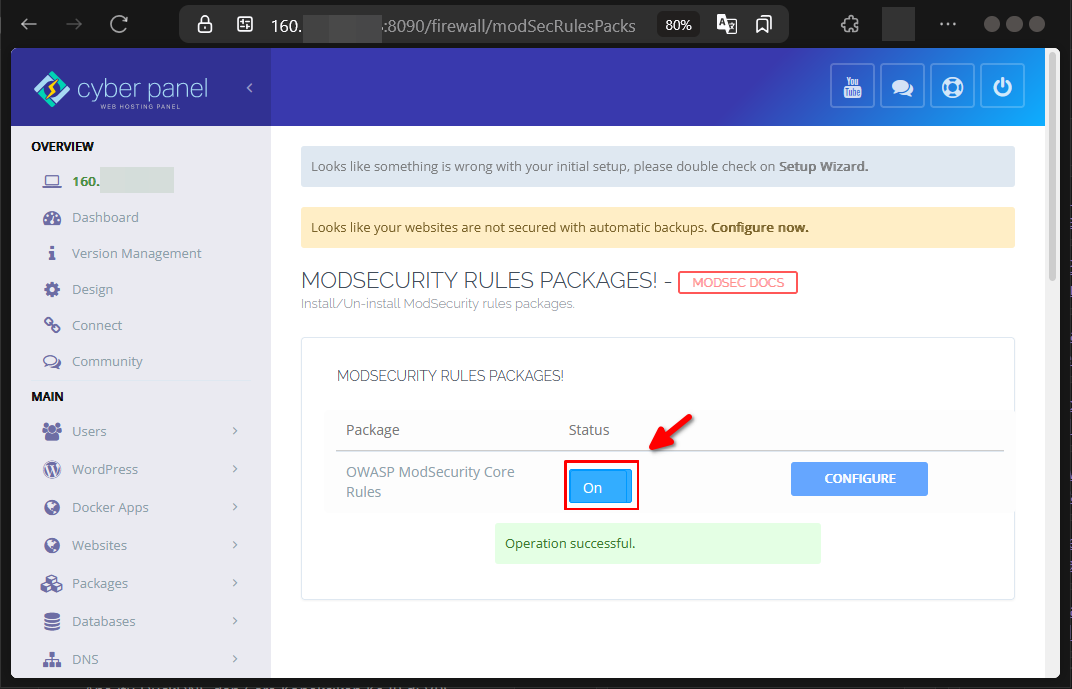Screen dimensions: 1072x689
Task: Open the site permissions icon in address bar
Action: (244, 25)
